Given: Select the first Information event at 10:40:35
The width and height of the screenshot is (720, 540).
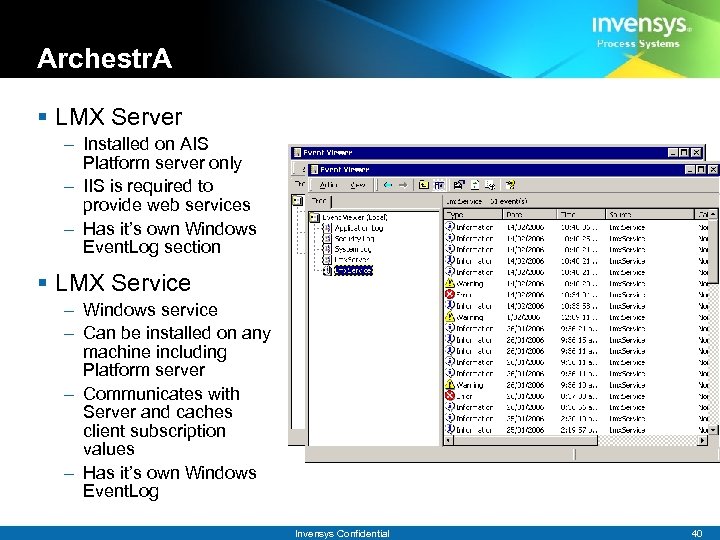Looking at the screenshot, I should [x=576, y=227].
